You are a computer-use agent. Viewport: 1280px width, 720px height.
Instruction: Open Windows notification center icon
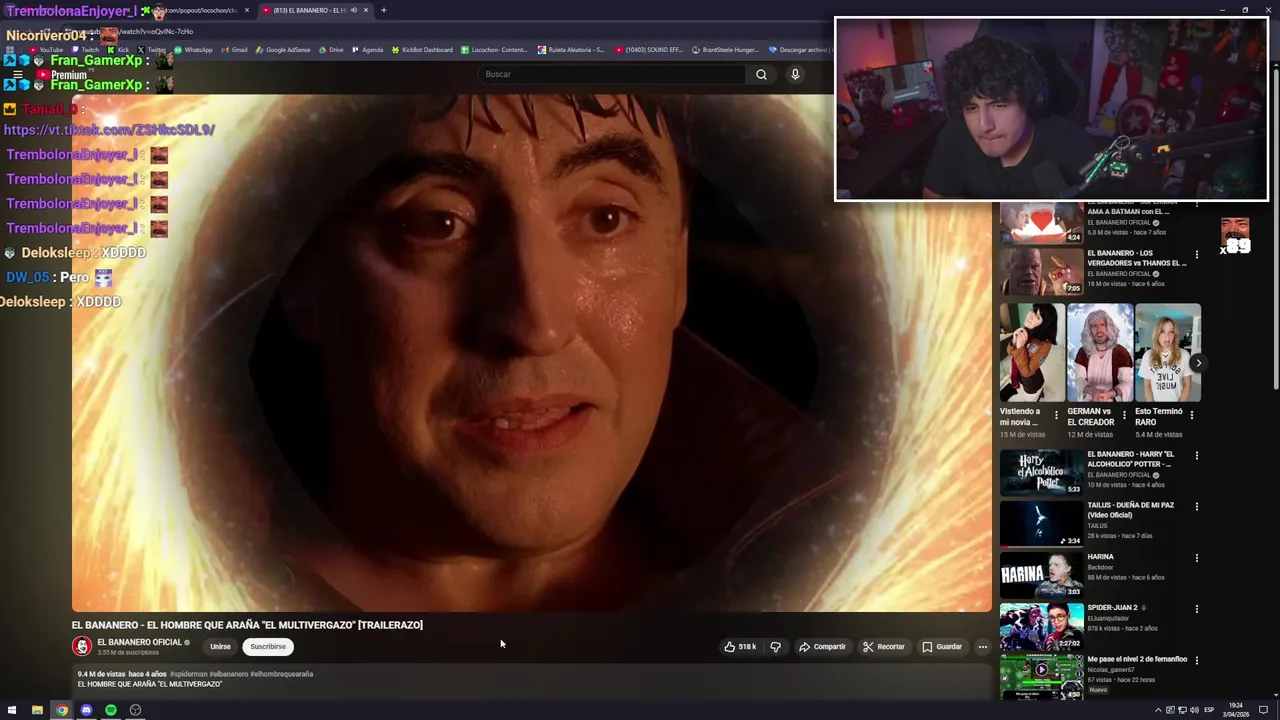[x=1263, y=710]
